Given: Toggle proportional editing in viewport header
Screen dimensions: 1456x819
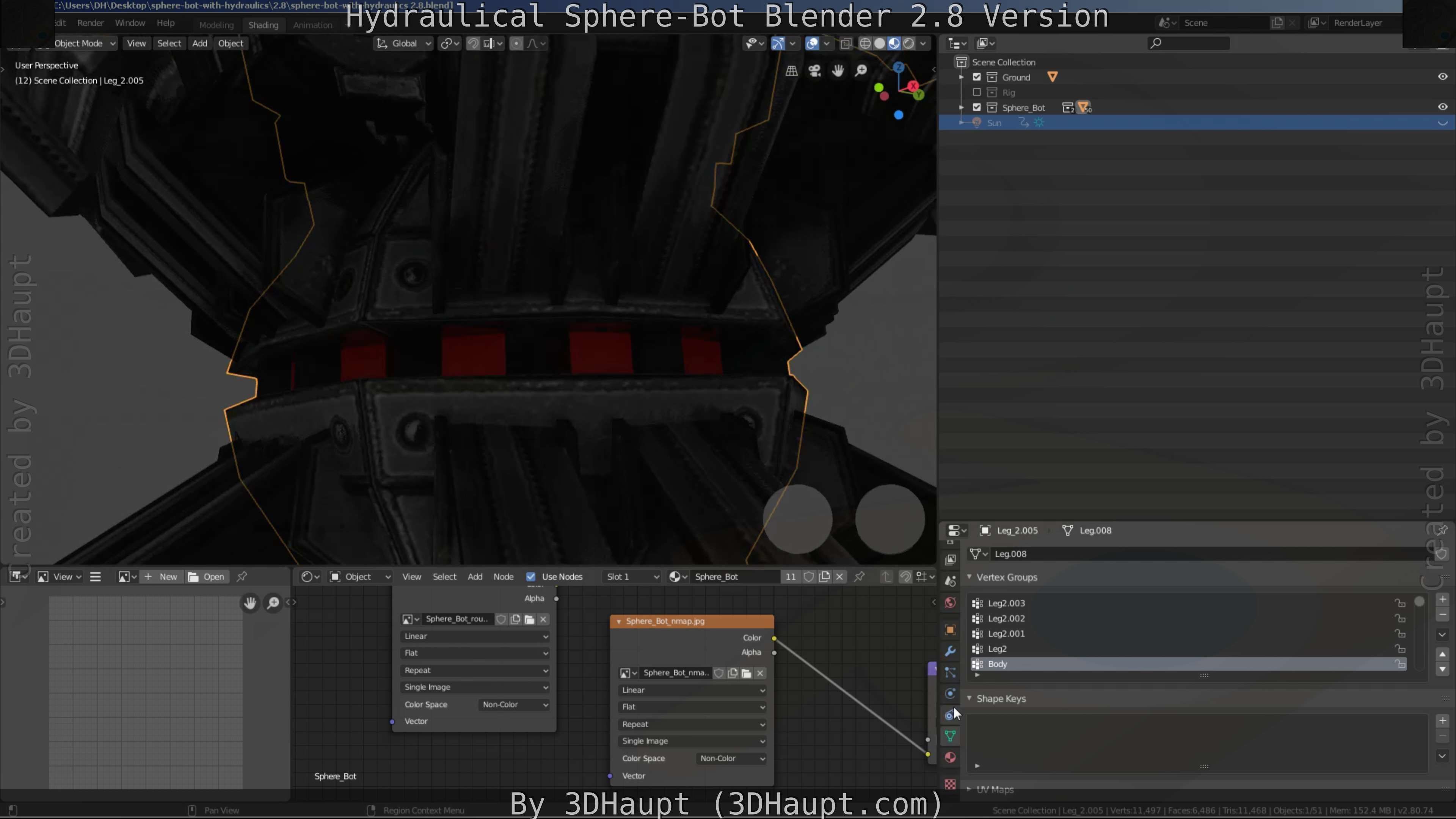Looking at the screenshot, I should (516, 44).
